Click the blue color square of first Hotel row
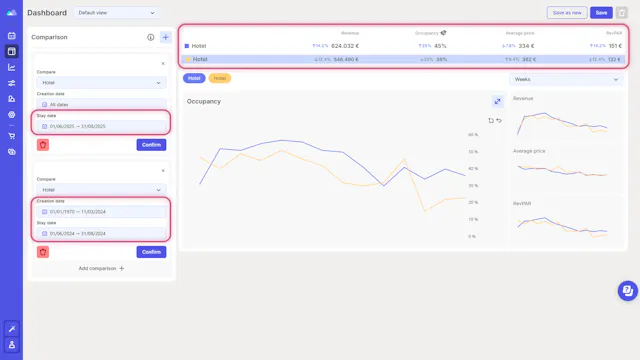 pyautogui.click(x=187, y=46)
